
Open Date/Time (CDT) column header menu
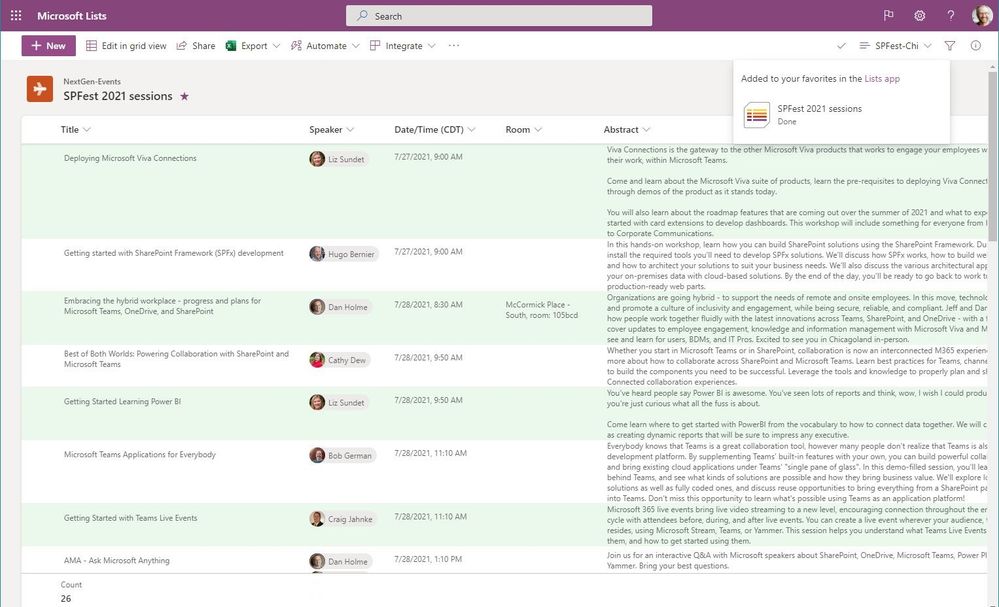(x=435, y=129)
